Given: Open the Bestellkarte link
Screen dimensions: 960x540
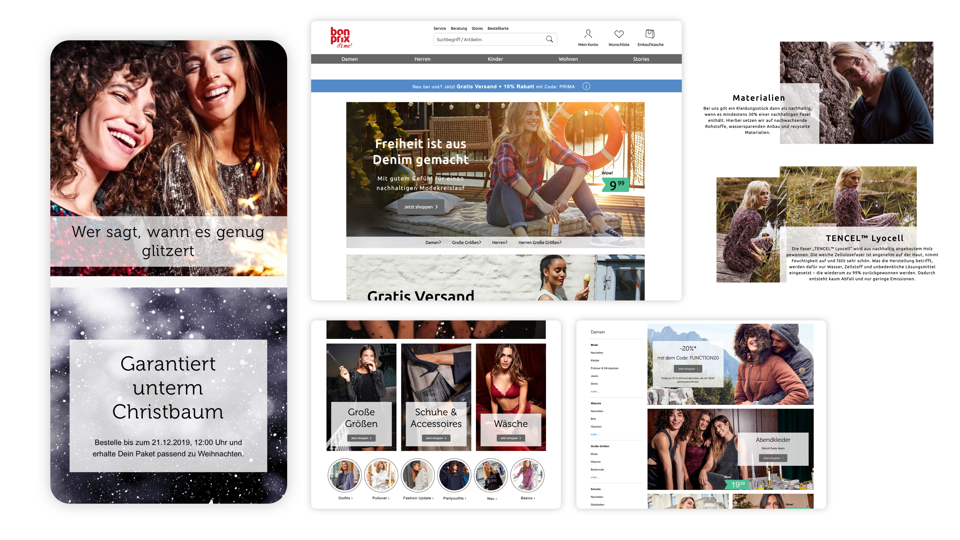Looking at the screenshot, I should 498,28.
